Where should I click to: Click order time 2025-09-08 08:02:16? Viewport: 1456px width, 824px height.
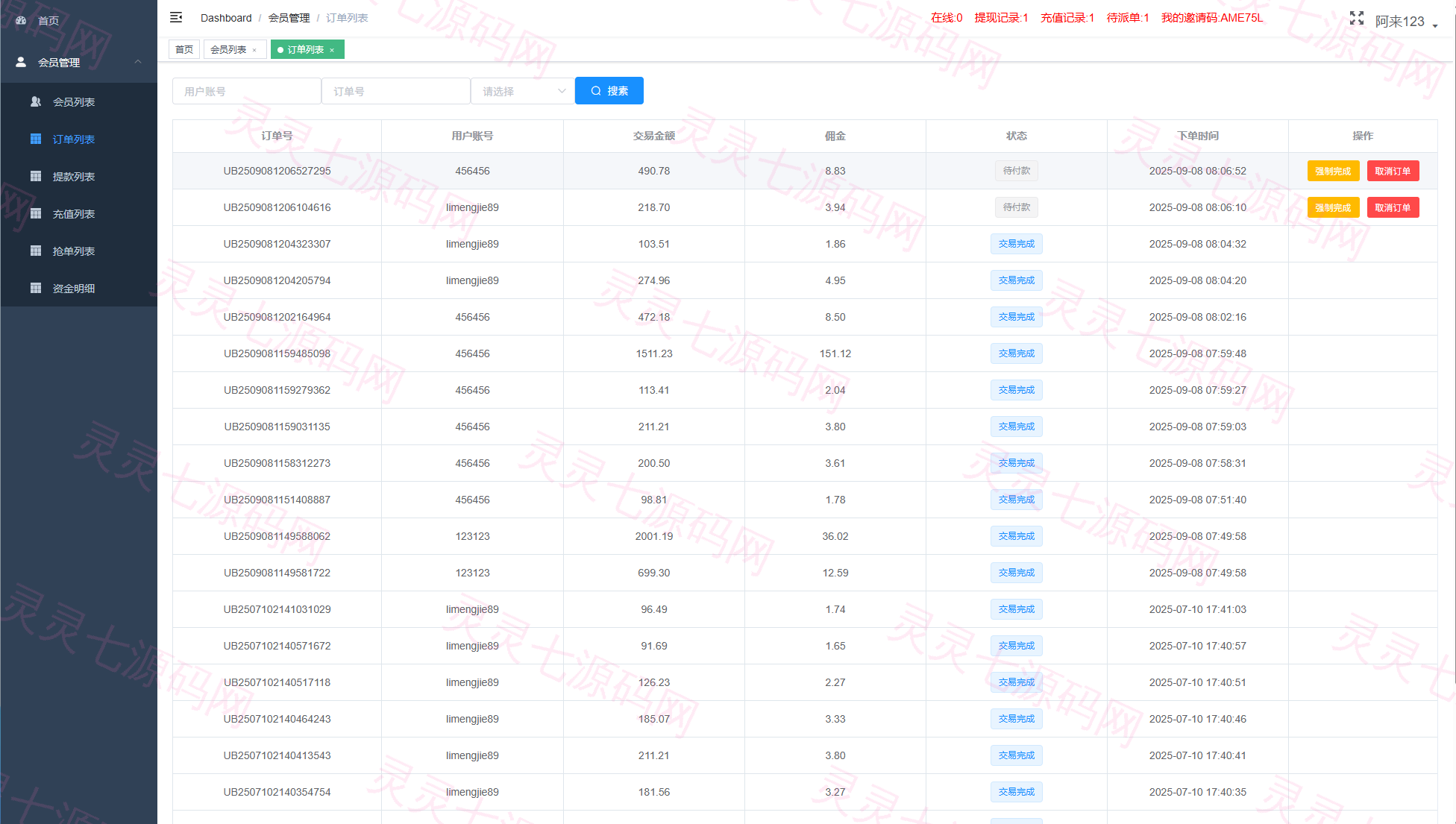1198,317
